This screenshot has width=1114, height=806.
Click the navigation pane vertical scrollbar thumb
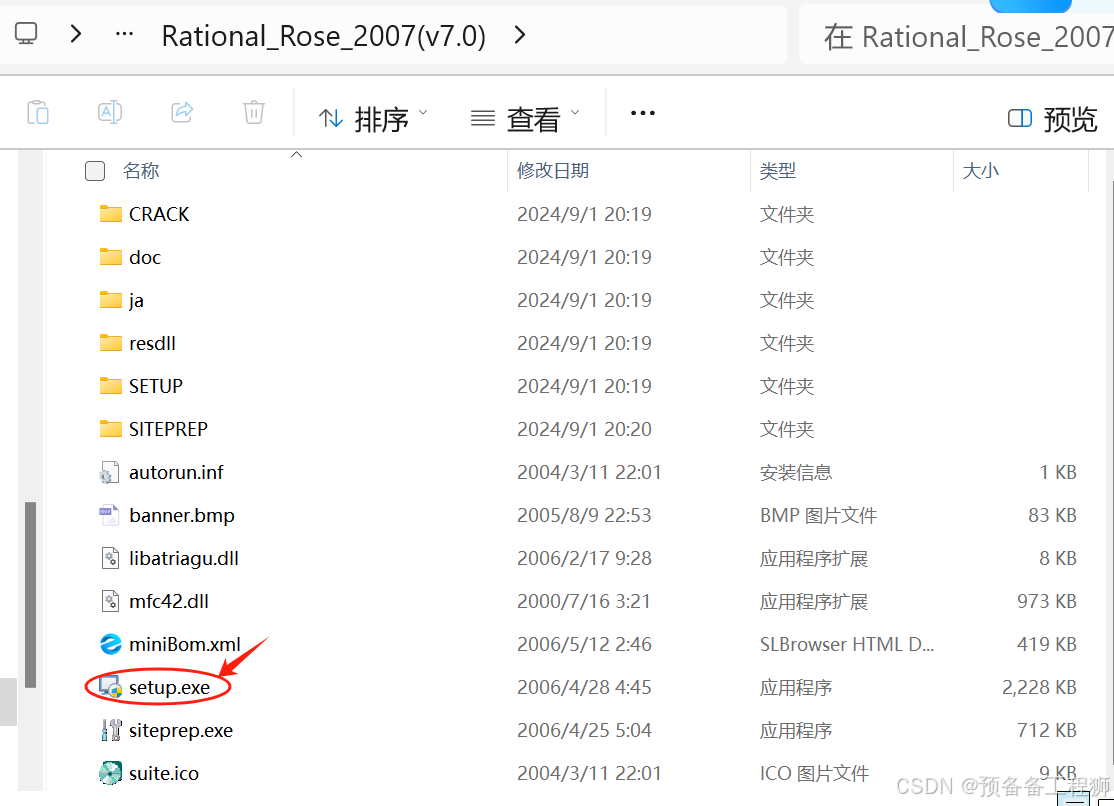(30, 595)
